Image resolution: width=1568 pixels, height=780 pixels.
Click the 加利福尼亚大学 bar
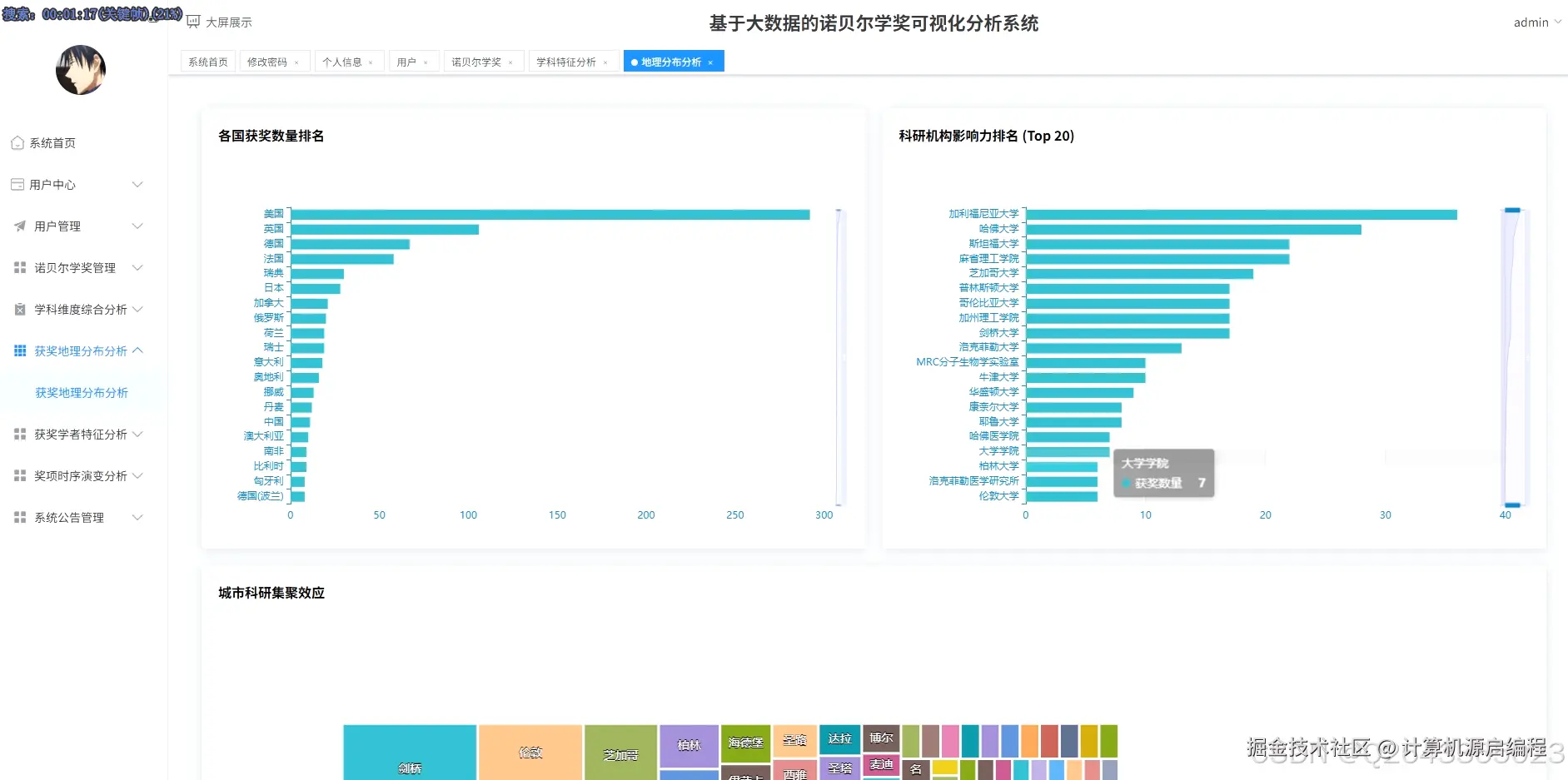1242,215
